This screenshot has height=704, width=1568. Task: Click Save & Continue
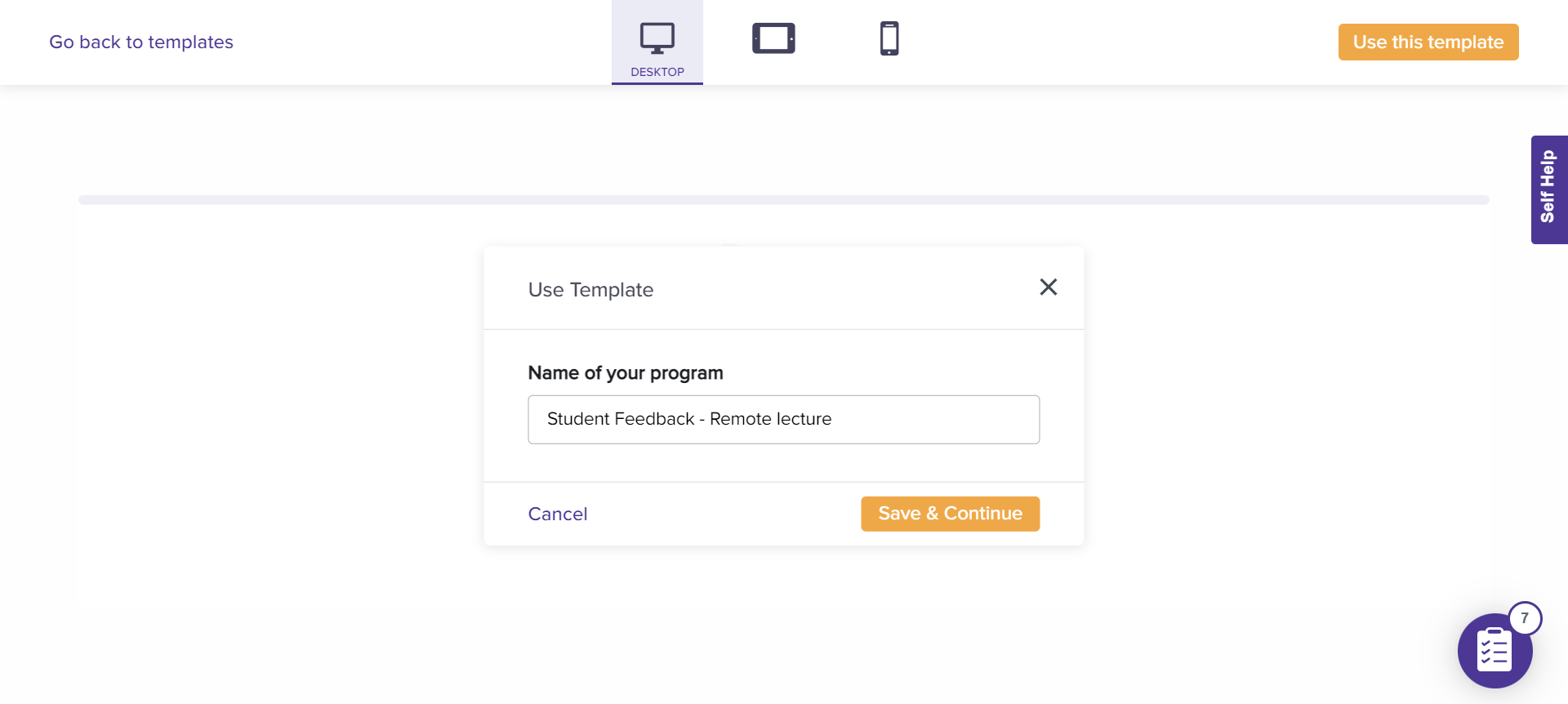click(950, 514)
